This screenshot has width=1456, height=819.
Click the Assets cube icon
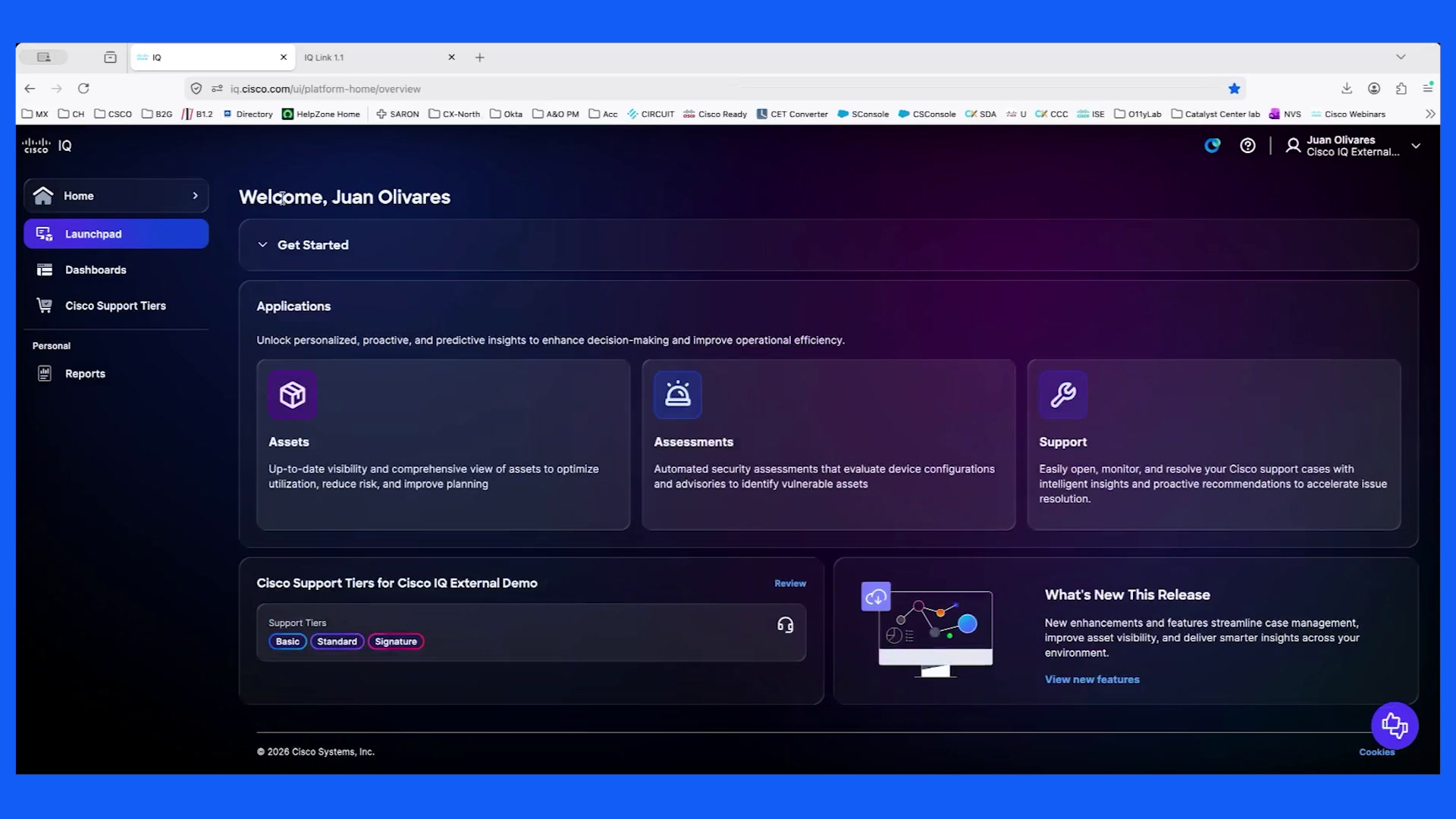click(x=292, y=394)
